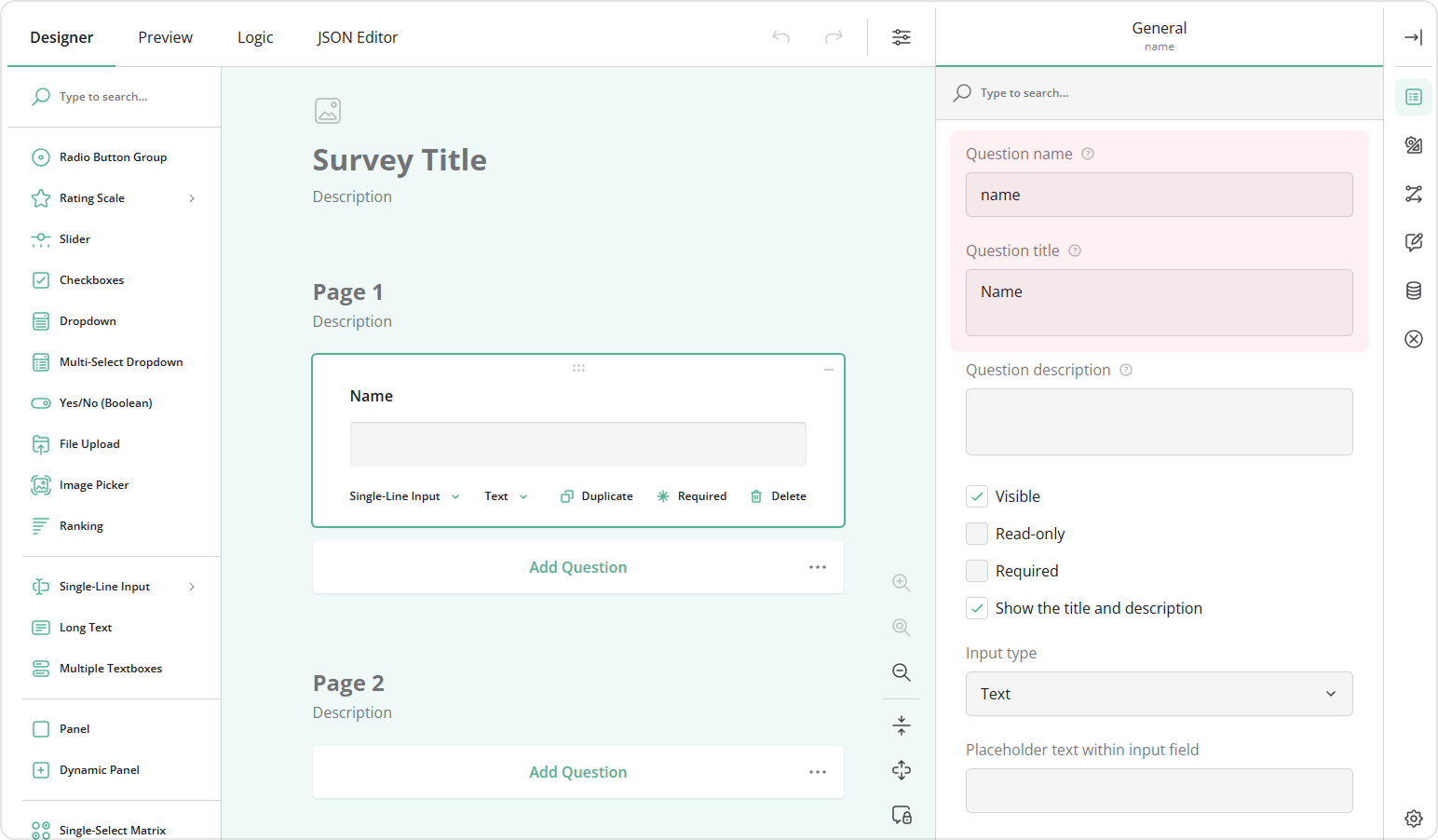
Task: Collapse all survey pages using the collapse icon
Action: tap(901, 725)
